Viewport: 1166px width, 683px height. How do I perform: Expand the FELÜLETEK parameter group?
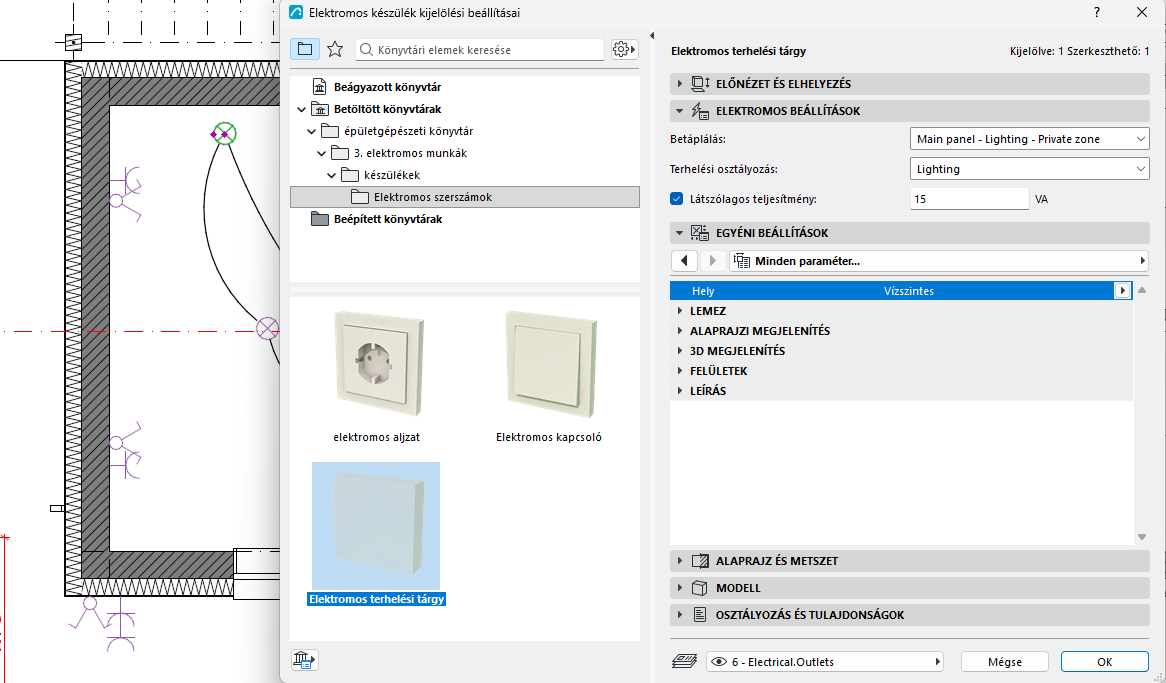click(680, 371)
